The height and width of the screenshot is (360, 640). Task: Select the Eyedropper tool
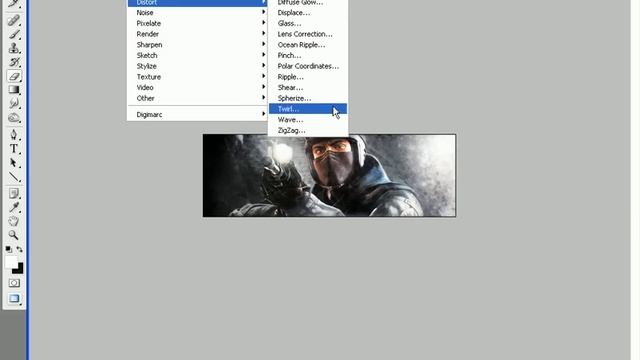(x=14, y=207)
